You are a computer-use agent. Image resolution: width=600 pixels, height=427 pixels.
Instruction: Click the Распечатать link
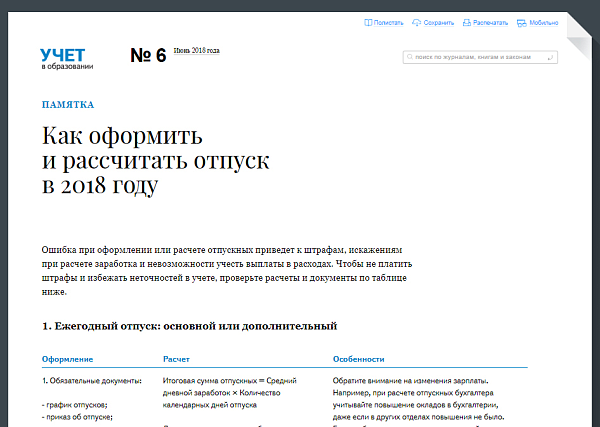[490, 23]
